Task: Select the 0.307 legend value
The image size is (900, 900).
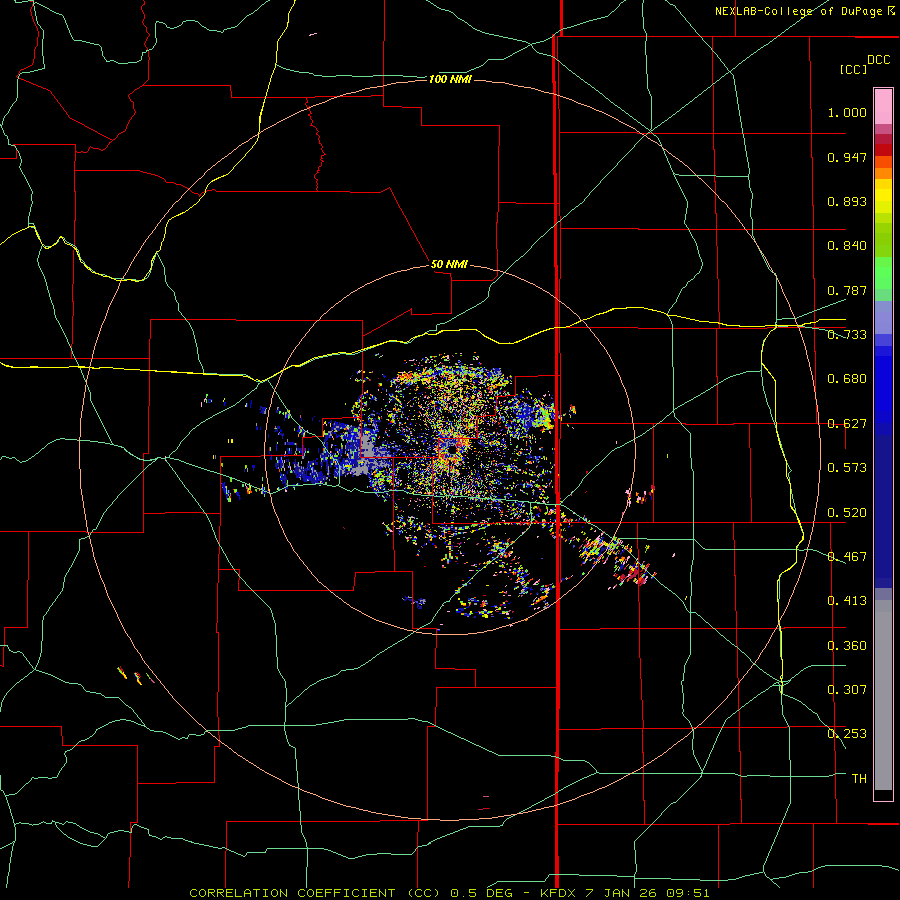Action: click(847, 690)
